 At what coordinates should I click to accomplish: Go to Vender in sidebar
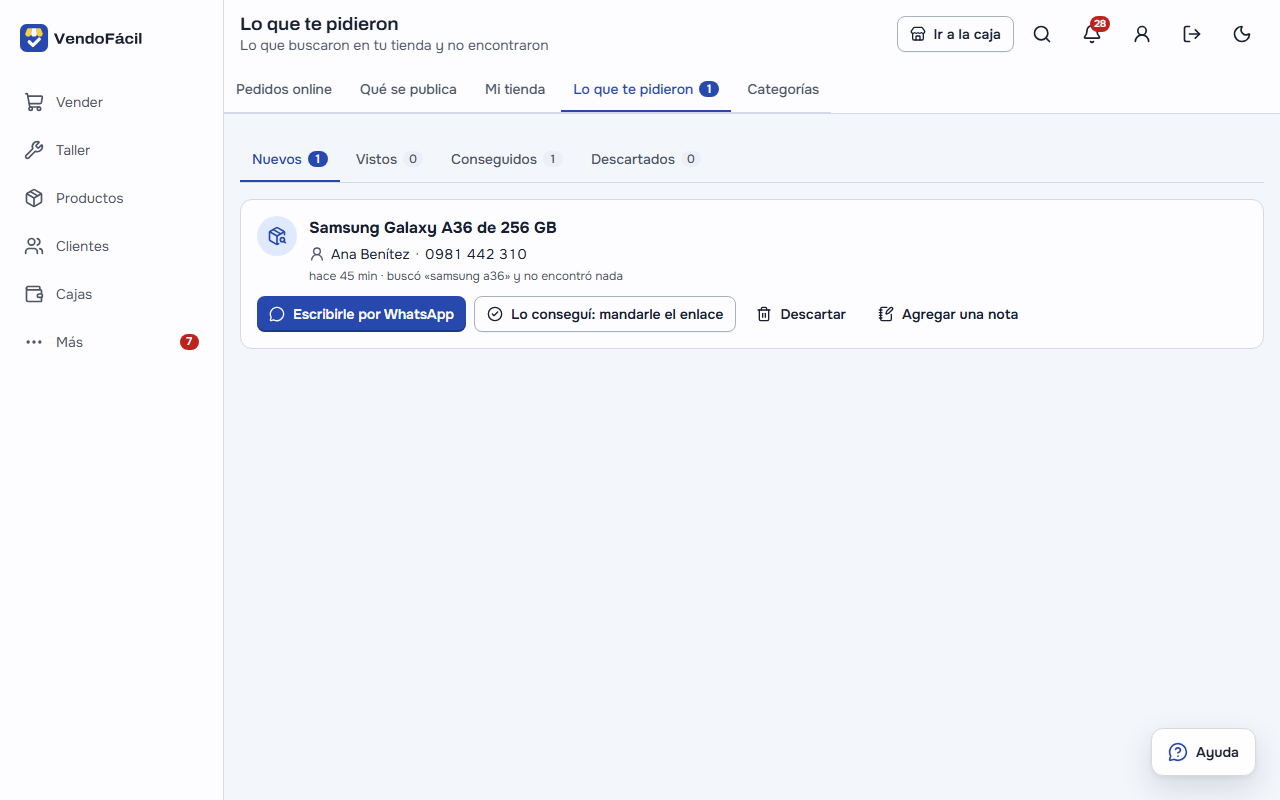click(x=111, y=102)
